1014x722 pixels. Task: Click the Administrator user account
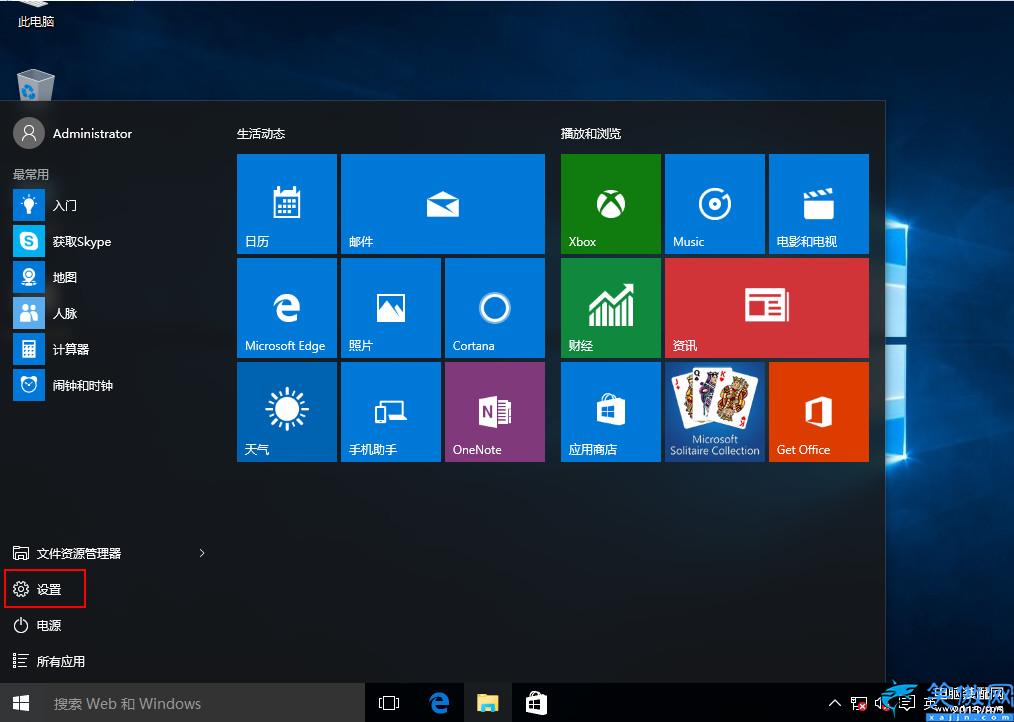[x=72, y=133]
